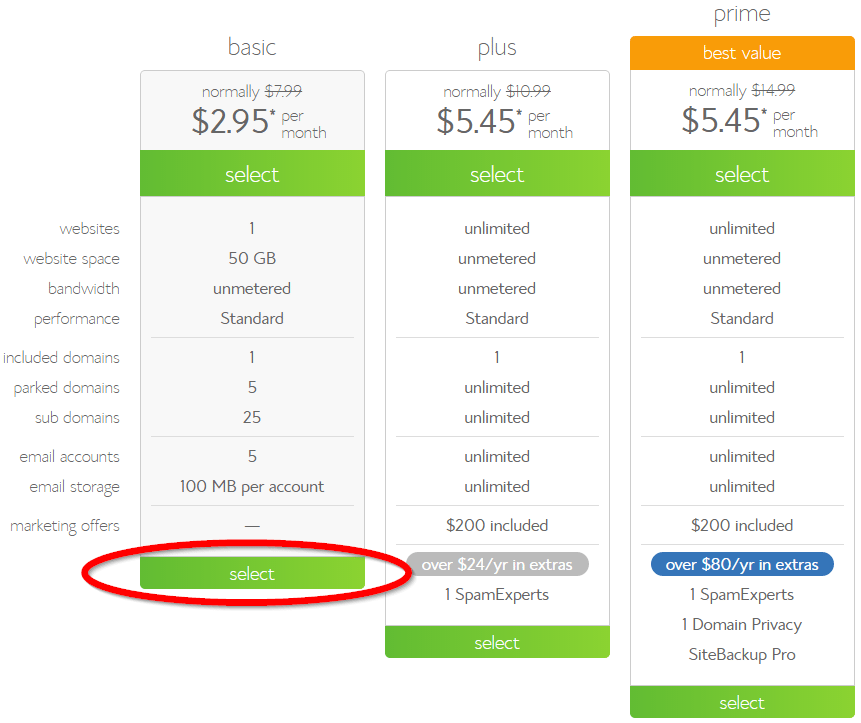Click 1 SpamExperts under plus plan
861x723 pixels.
497,595
